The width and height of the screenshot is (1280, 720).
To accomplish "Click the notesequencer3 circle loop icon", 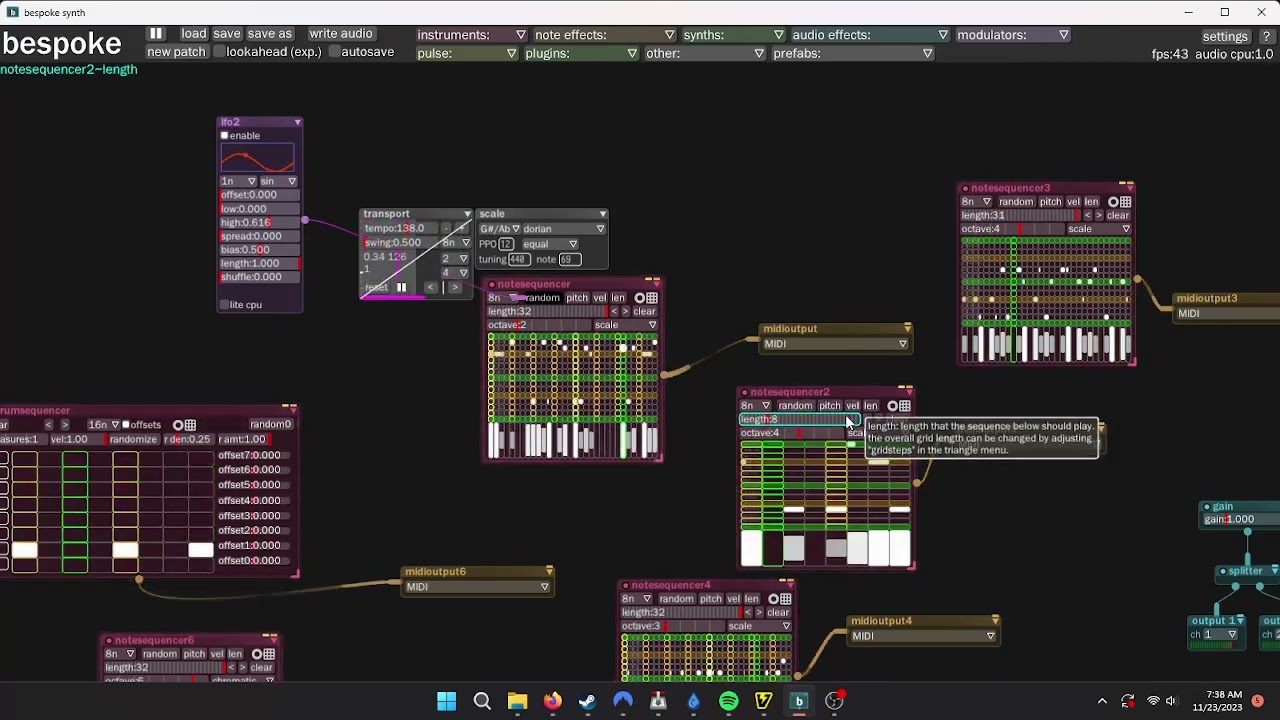I will 1113,202.
